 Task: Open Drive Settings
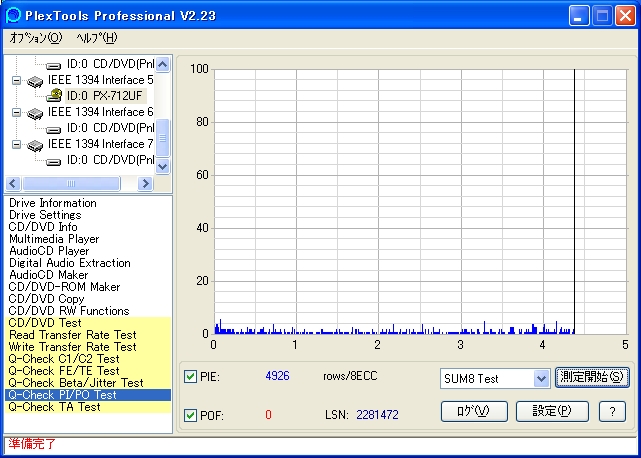point(45,215)
